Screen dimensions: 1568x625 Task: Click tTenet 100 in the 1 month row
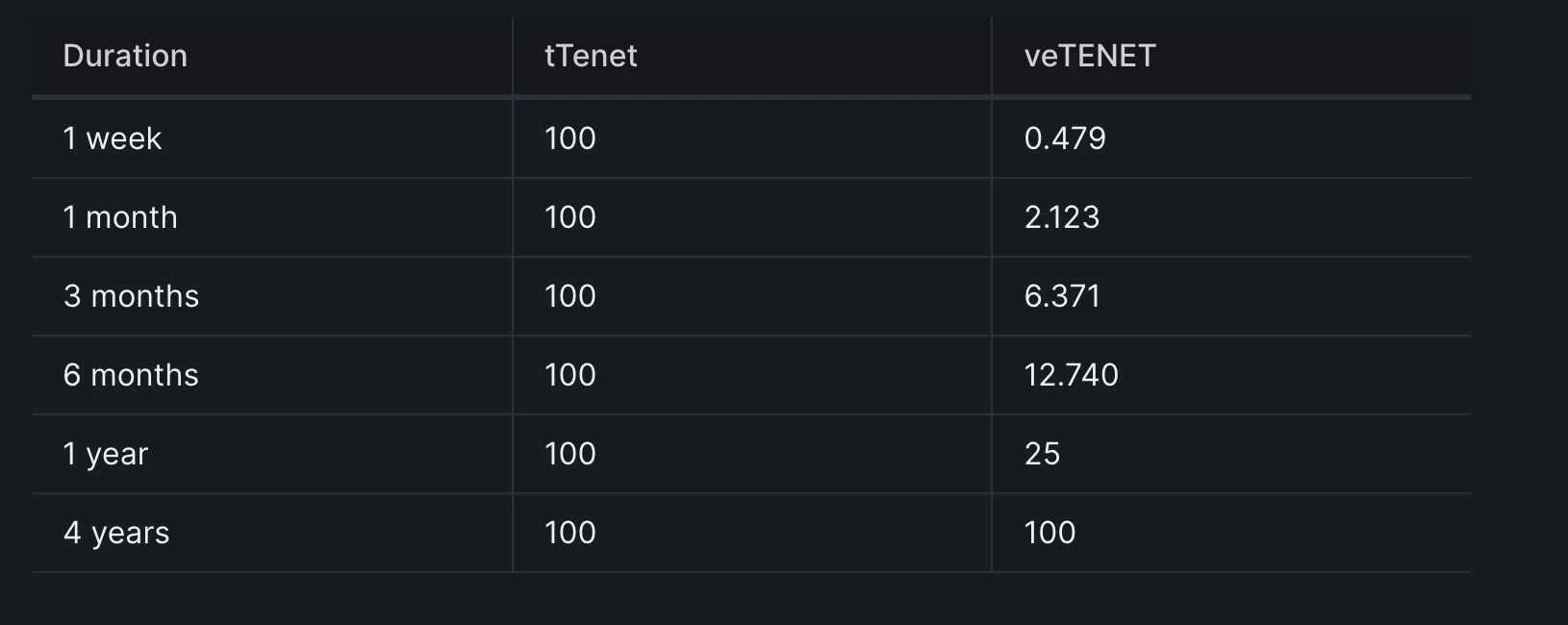tap(570, 217)
